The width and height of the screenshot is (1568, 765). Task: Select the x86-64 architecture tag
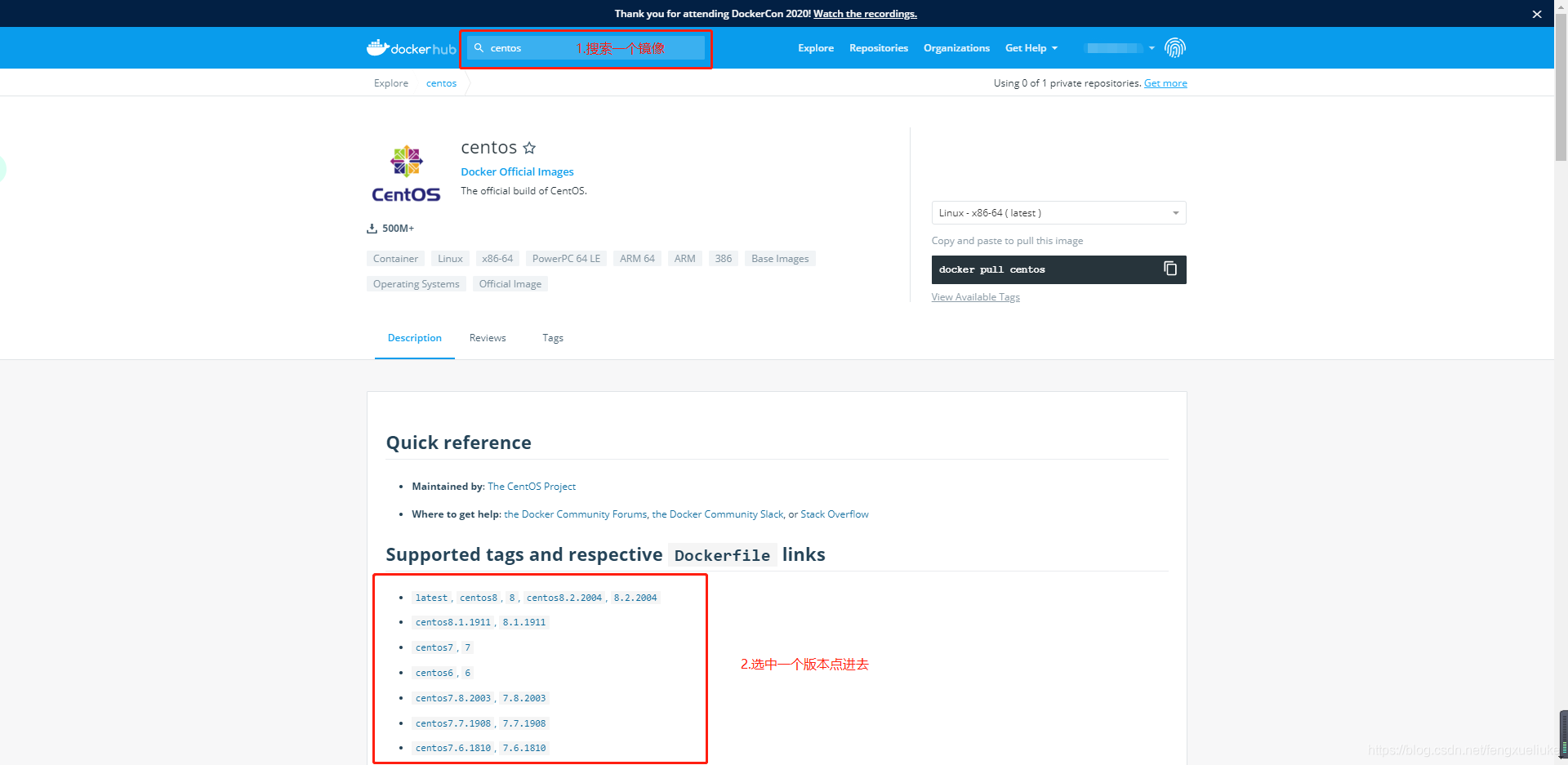497,259
